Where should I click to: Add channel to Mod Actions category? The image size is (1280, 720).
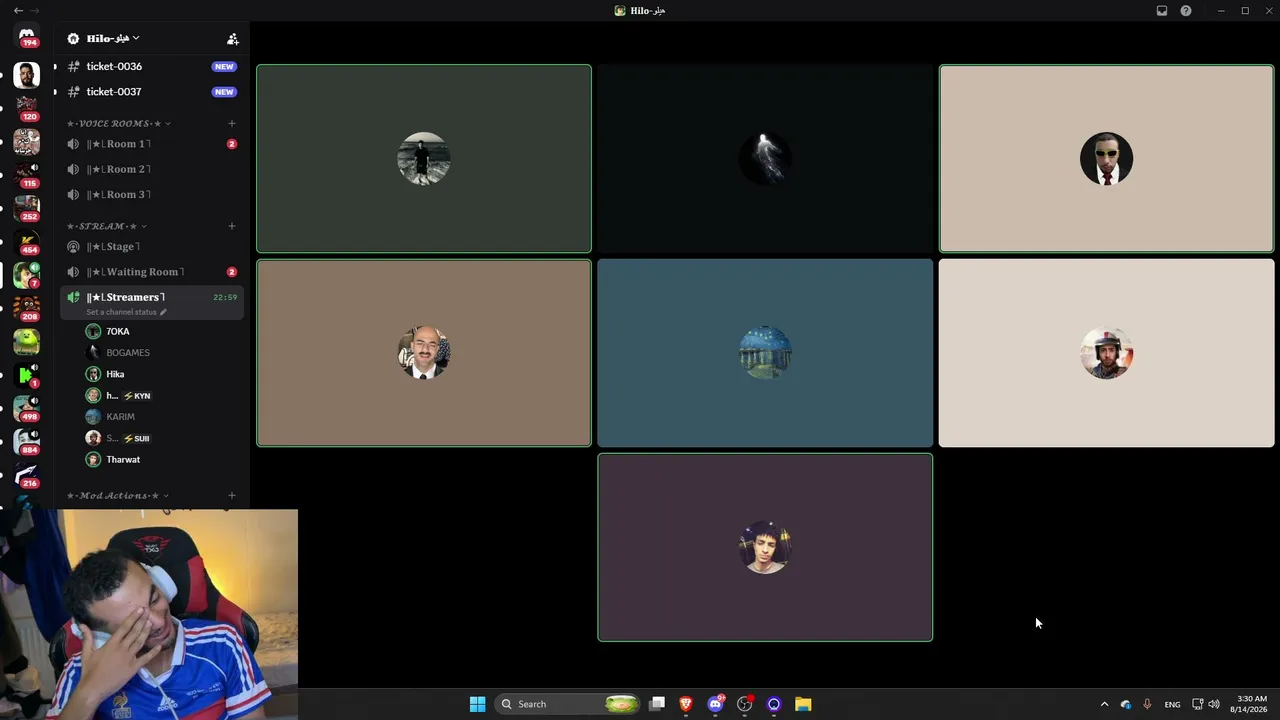[232, 496]
